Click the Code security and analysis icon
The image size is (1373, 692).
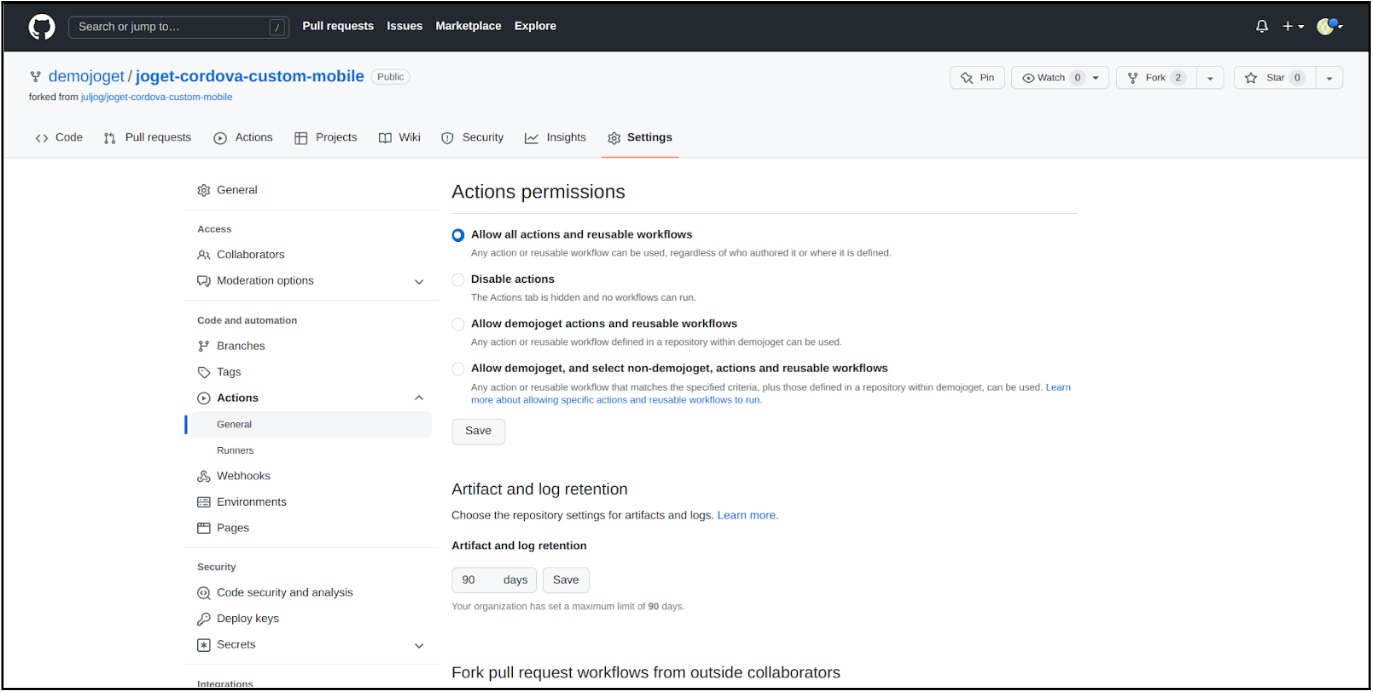[204, 593]
